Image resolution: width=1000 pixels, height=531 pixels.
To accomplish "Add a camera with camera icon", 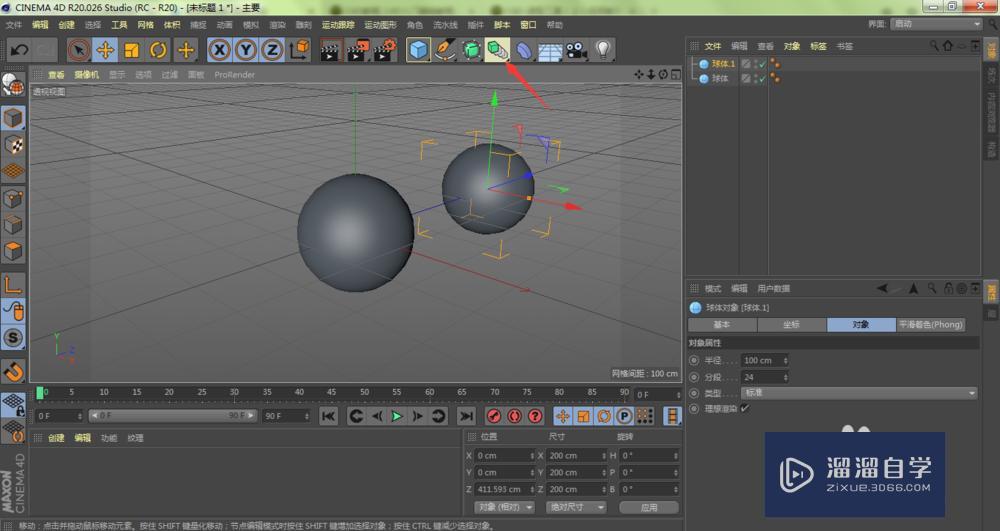I will (x=577, y=50).
